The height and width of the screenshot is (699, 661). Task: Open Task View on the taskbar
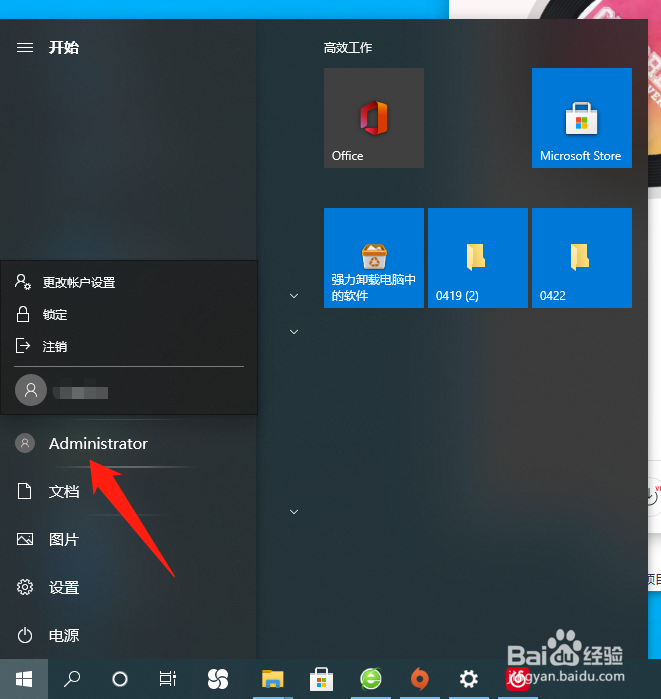[168, 679]
